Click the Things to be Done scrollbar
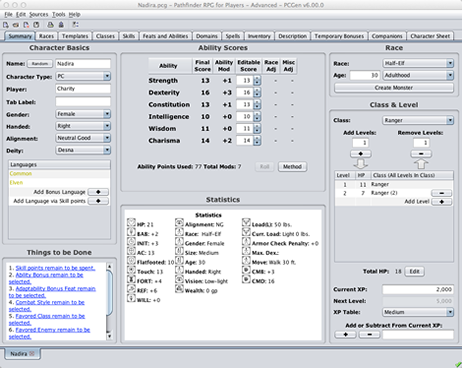The width and height of the screenshot is (470, 374). pyautogui.click(x=109, y=301)
